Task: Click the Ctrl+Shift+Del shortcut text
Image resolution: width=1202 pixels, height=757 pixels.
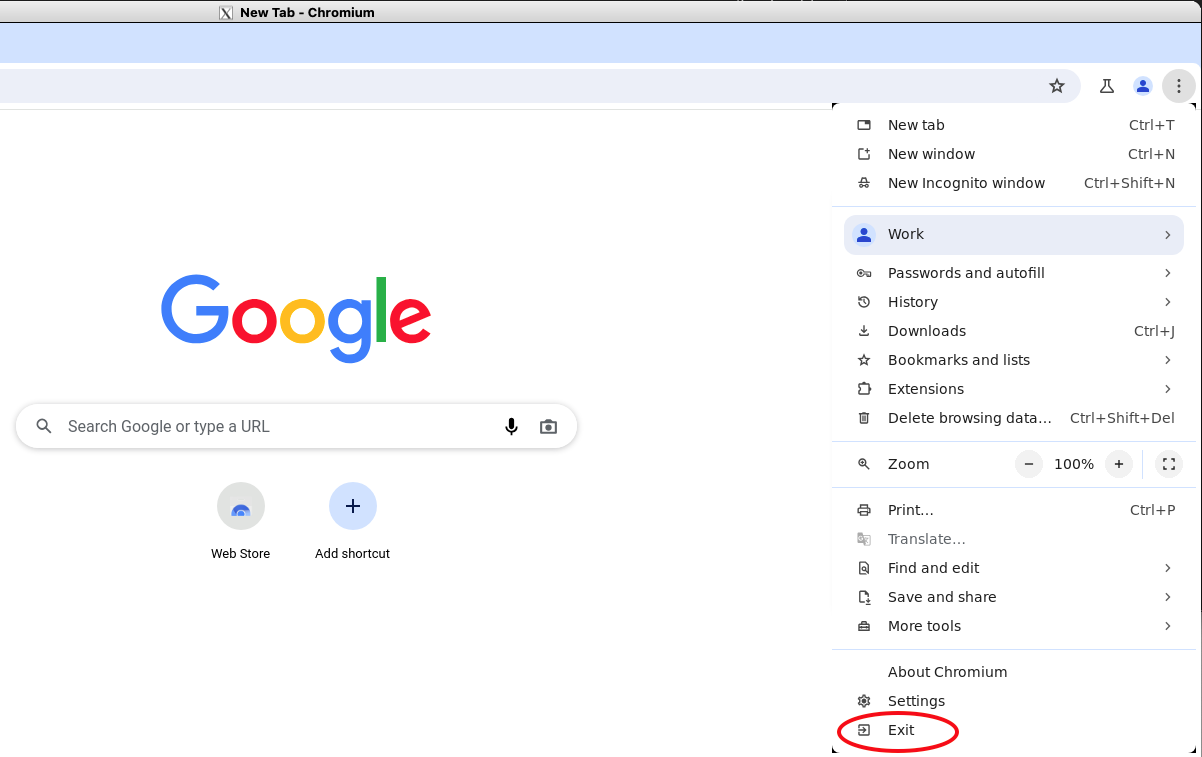Action: (1122, 418)
